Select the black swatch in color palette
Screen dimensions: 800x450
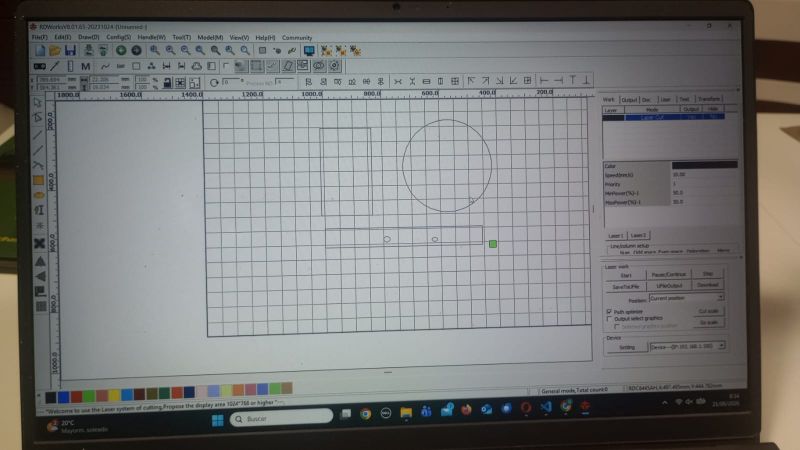[x=51, y=397]
